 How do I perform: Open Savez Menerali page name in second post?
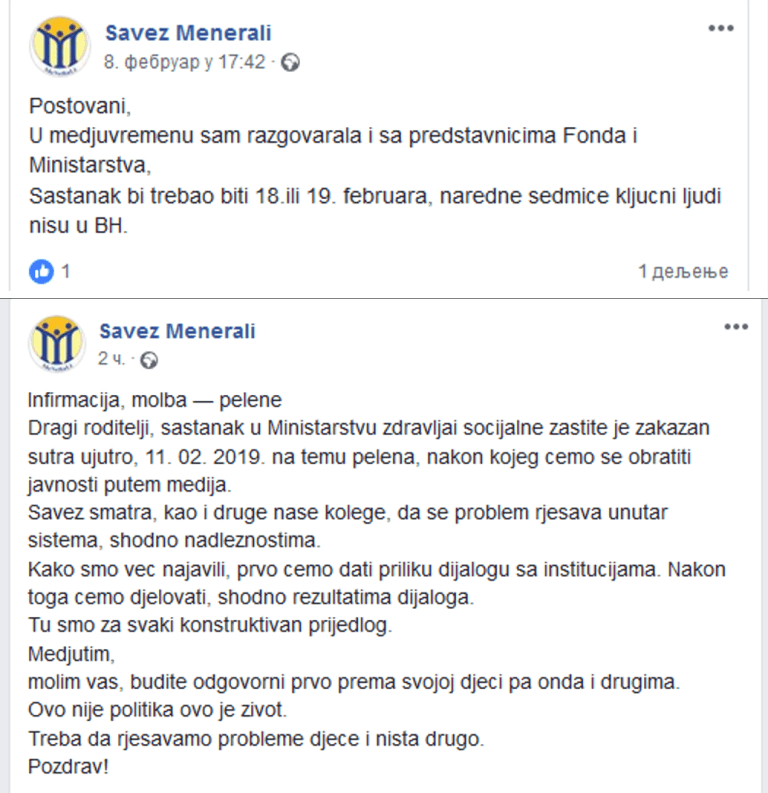(x=177, y=331)
